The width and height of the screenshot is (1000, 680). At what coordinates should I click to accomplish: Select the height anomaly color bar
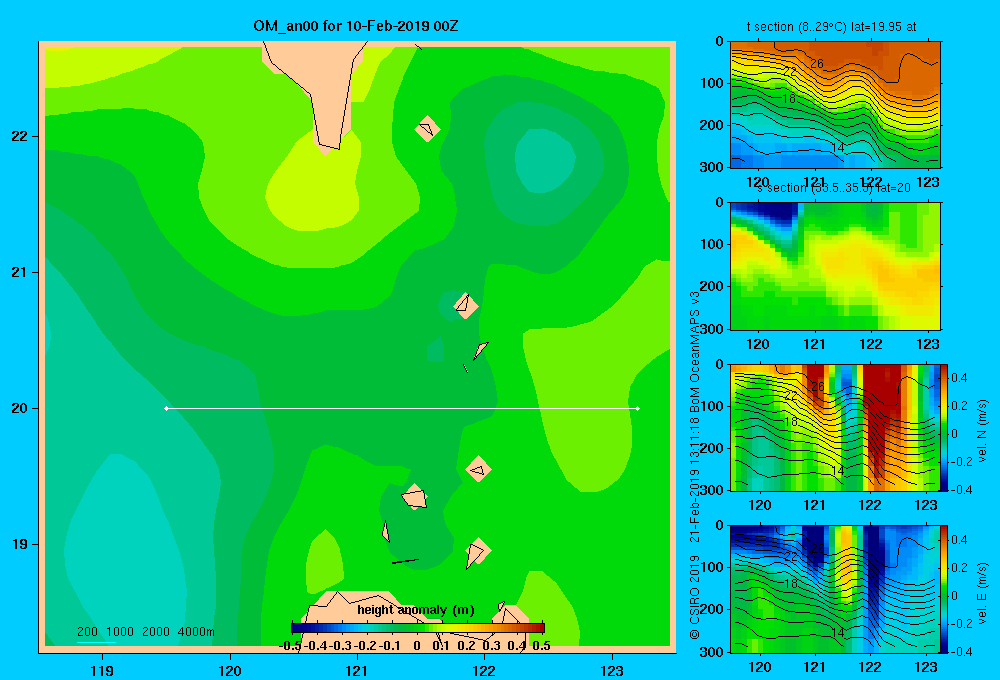418,628
